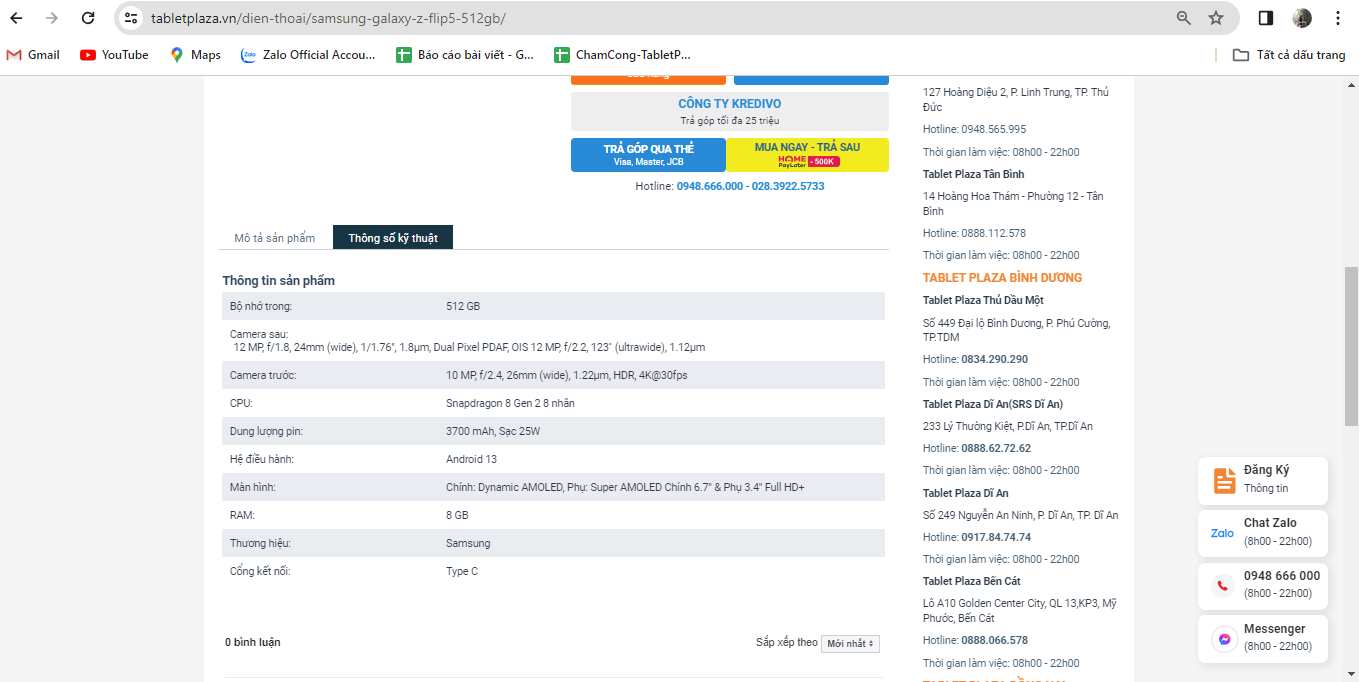Click Tablet Plaza Bến Cát store name
The height and width of the screenshot is (682, 1359).
pyautogui.click(x=972, y=581)
